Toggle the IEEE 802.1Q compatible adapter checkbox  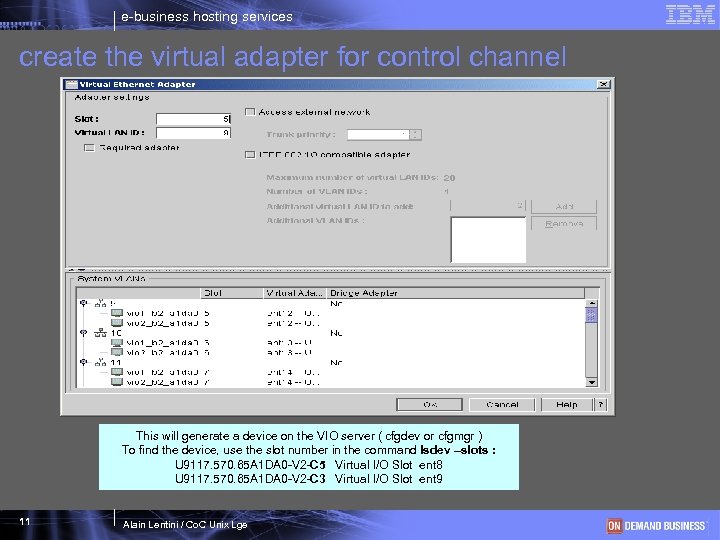pyautogui.click(x=250, y=155)
